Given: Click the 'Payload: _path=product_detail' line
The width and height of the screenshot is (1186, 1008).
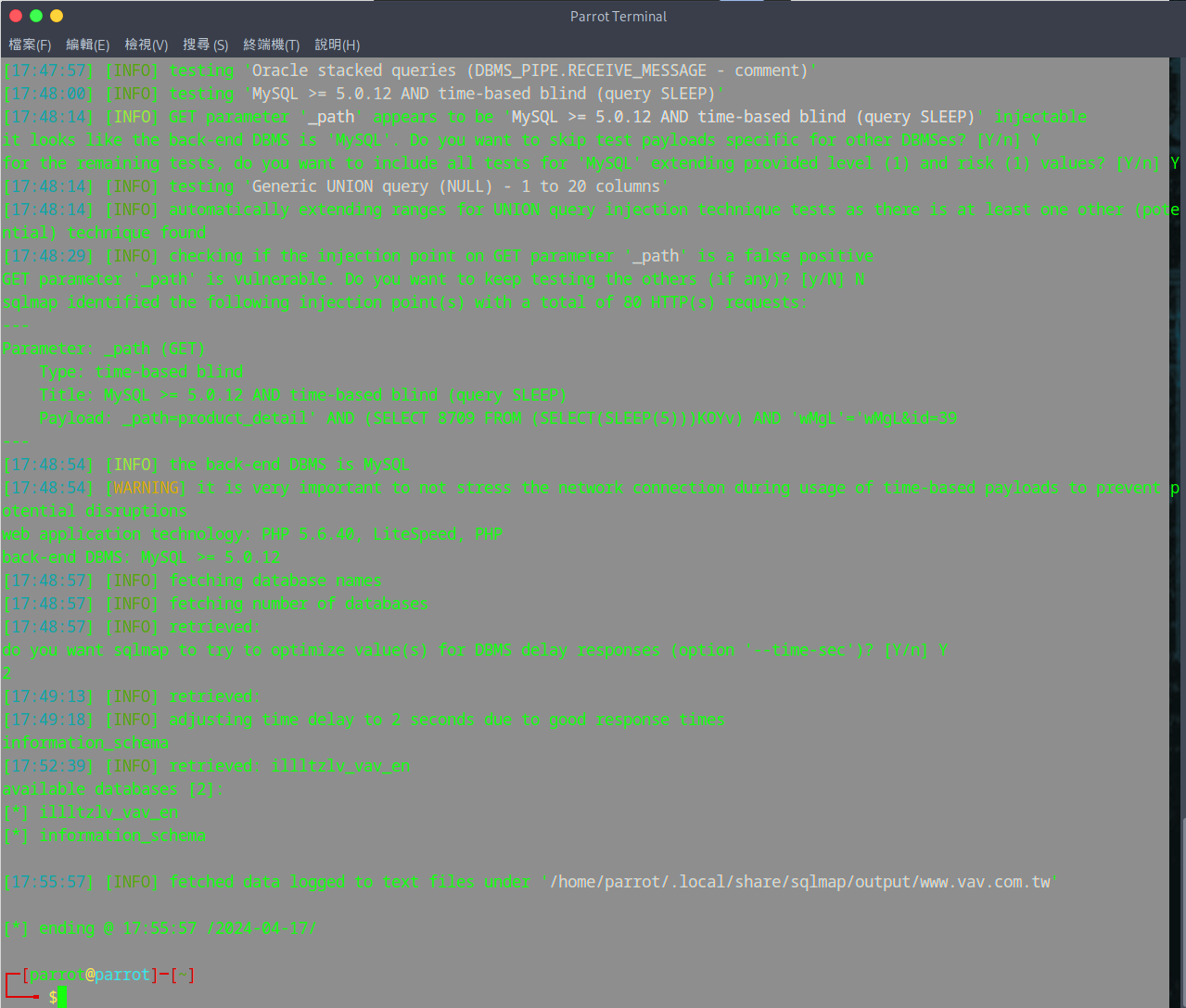Looking at the screenshot, I should (x=498, y=418).
